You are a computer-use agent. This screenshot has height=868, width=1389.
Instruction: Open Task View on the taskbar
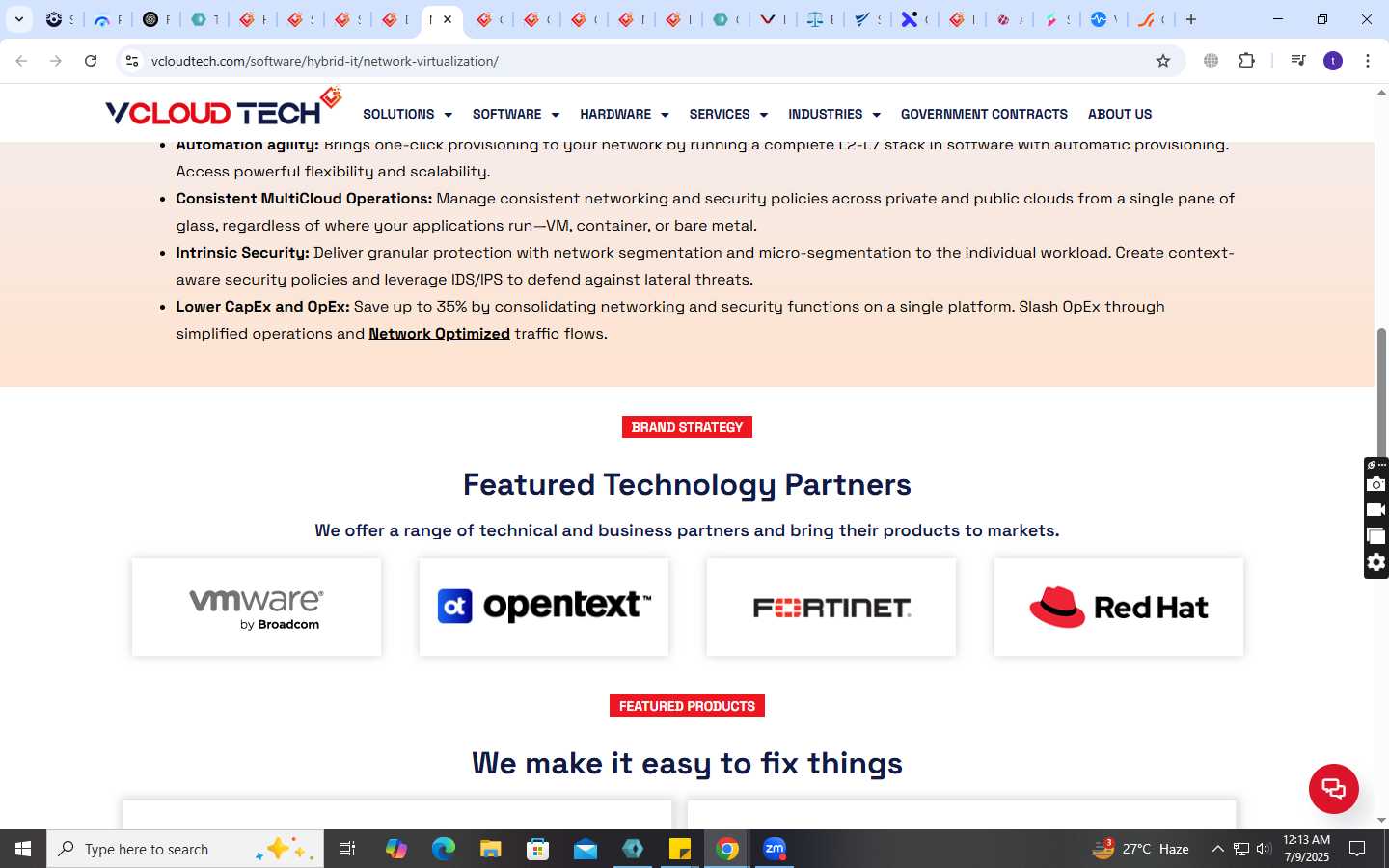point(347,849)
